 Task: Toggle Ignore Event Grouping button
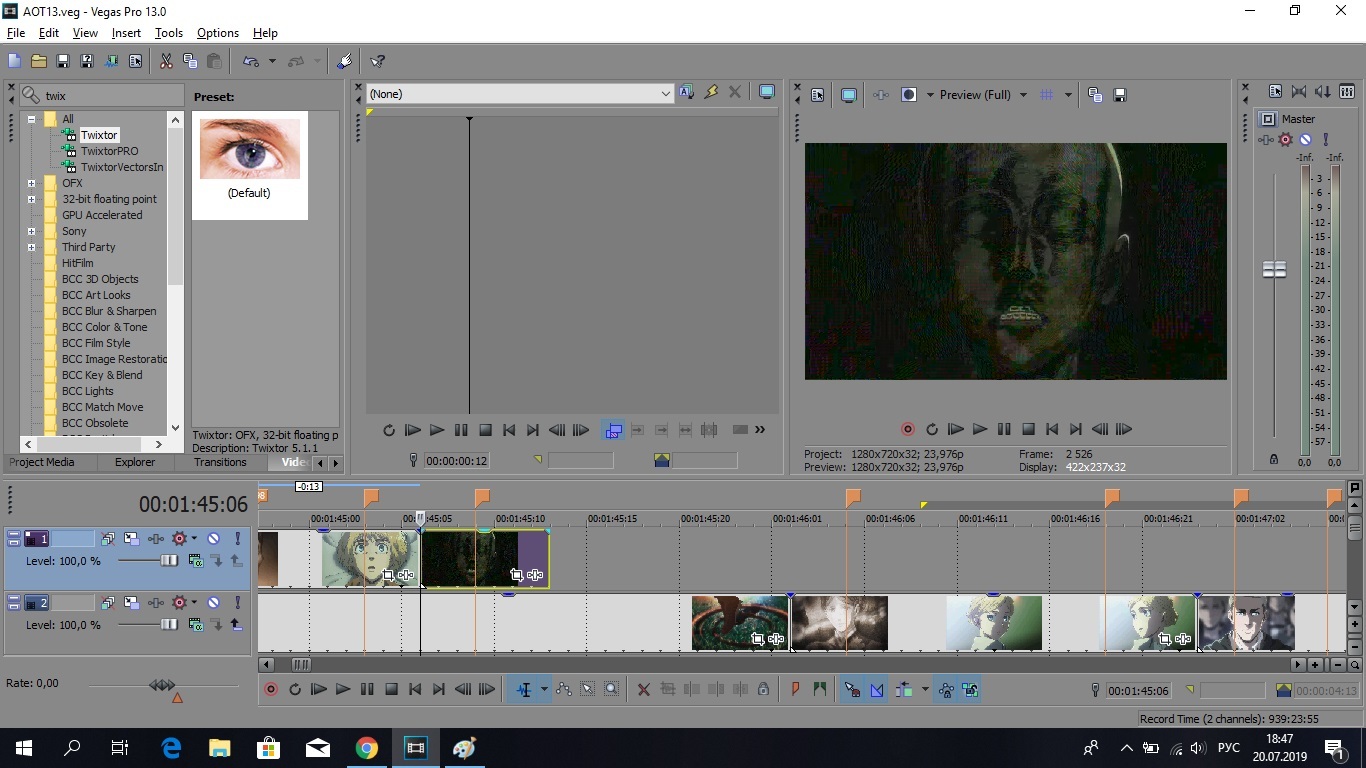pos(970,690)
